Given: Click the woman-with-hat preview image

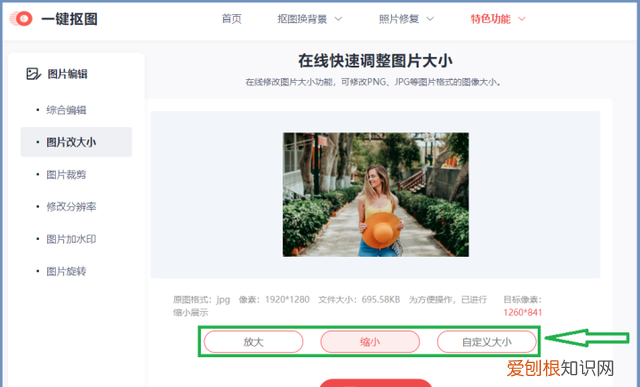Looking at the screenshot, I should pyautogui.click(x=376, y=194).
